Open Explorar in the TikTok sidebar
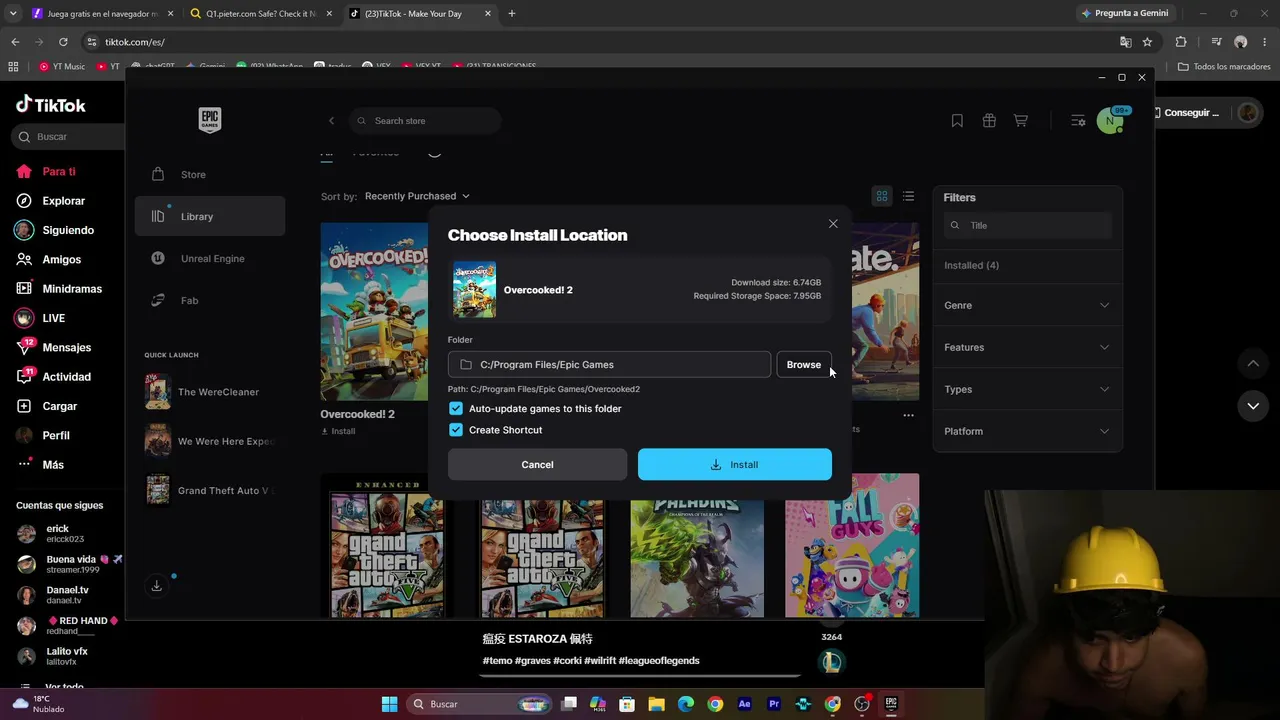Screen dimensions: 1280x720 pyautogui.click(x=63, y=201)
